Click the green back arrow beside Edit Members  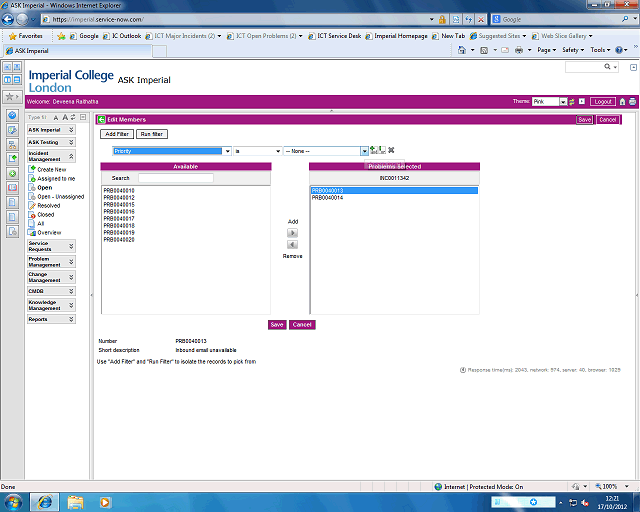tap(101, 119)
